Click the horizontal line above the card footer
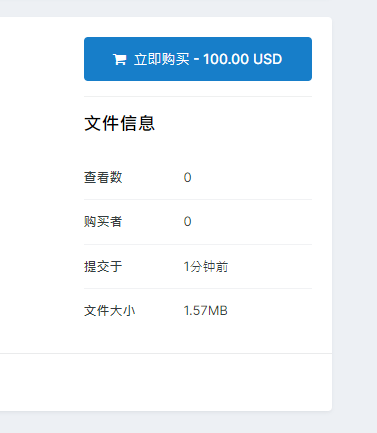 [166, 353]
